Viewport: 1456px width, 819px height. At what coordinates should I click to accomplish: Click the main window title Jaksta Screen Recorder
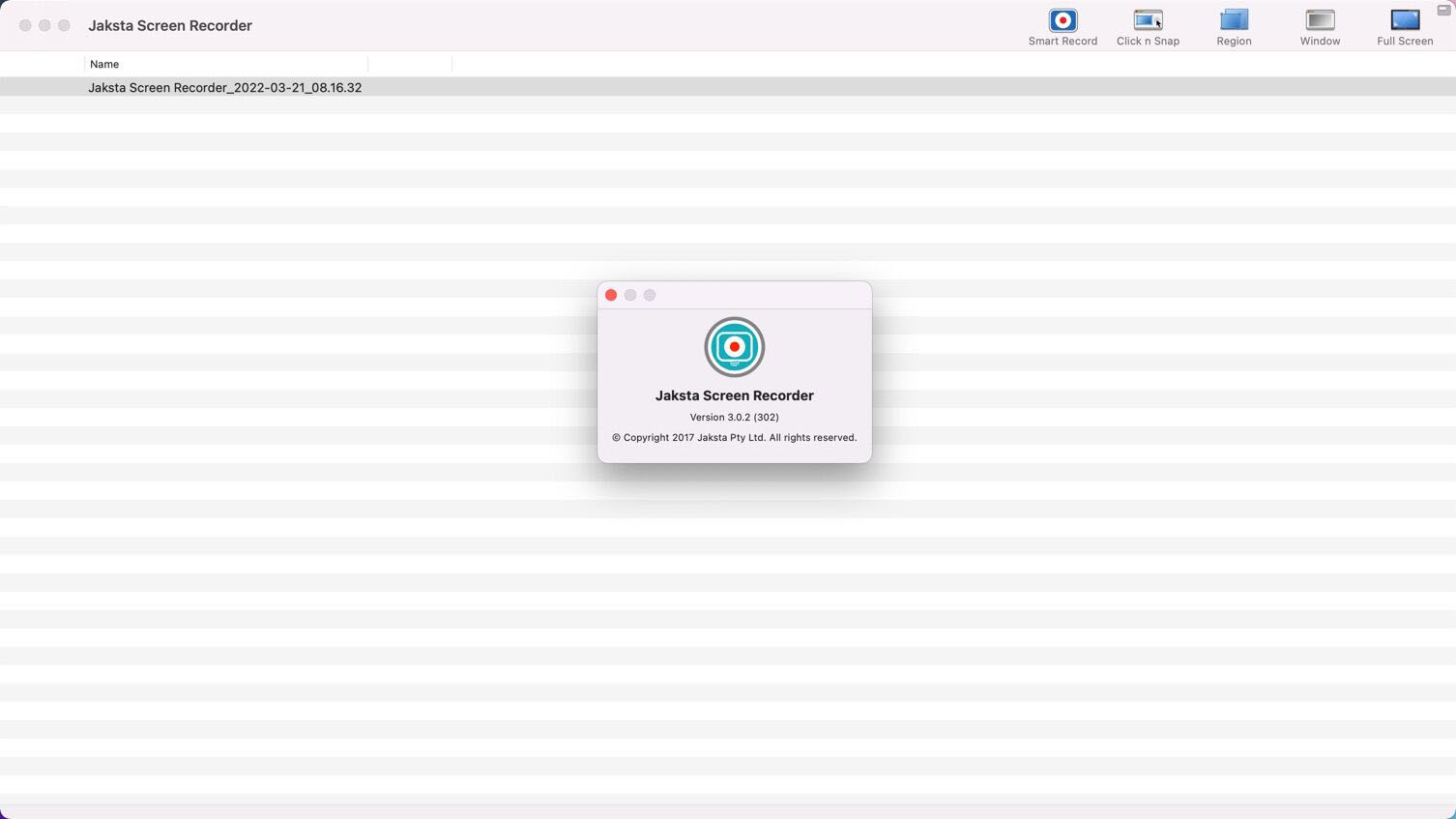pyautogui.click(x=170, y=25)
